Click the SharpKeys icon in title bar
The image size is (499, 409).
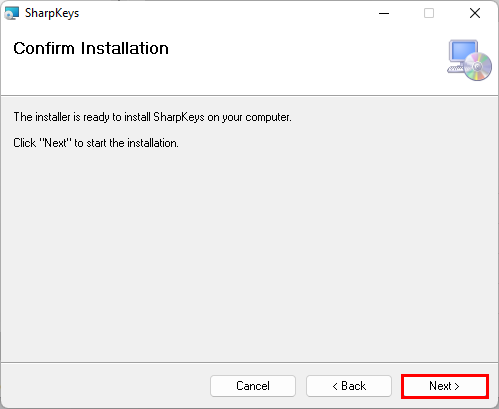(x=12, y=13)
